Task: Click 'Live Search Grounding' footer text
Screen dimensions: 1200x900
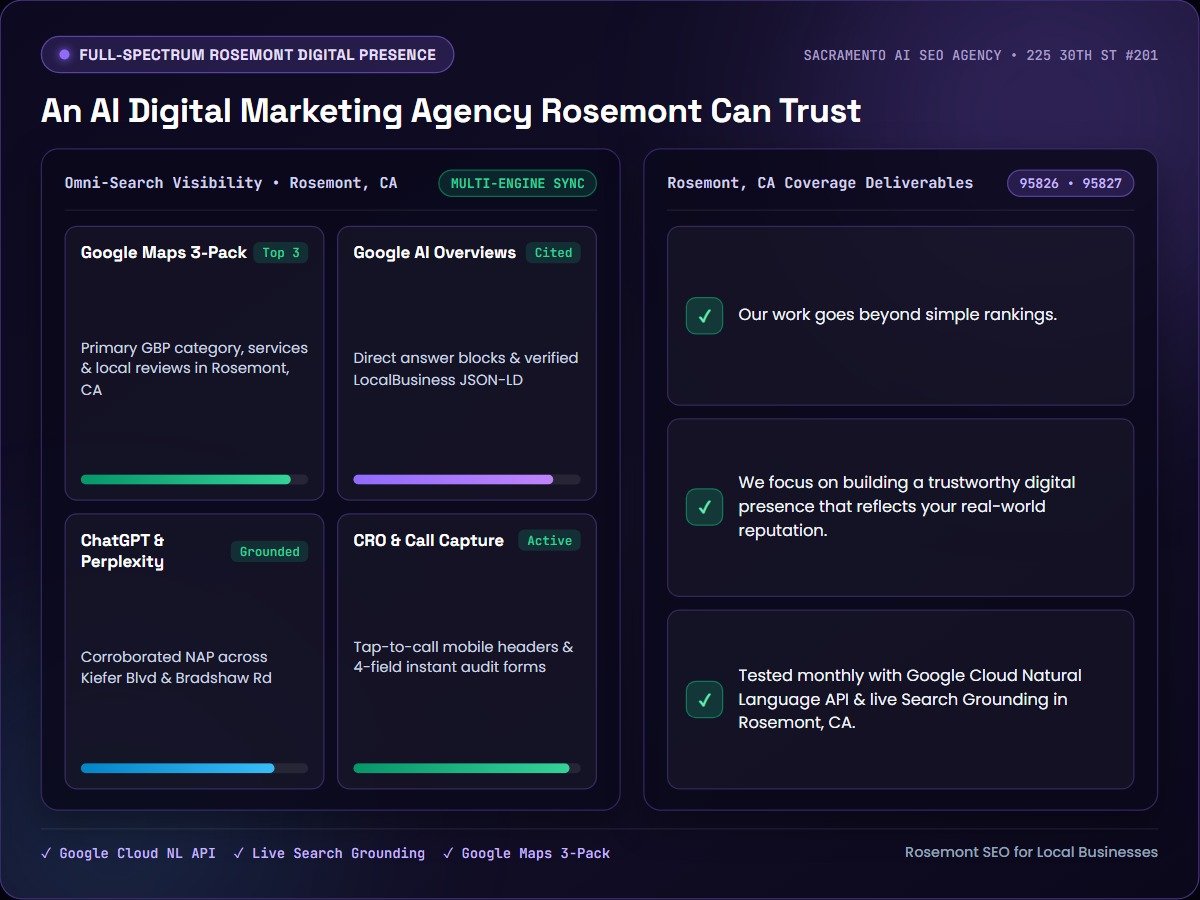Action: pos(338,853)
